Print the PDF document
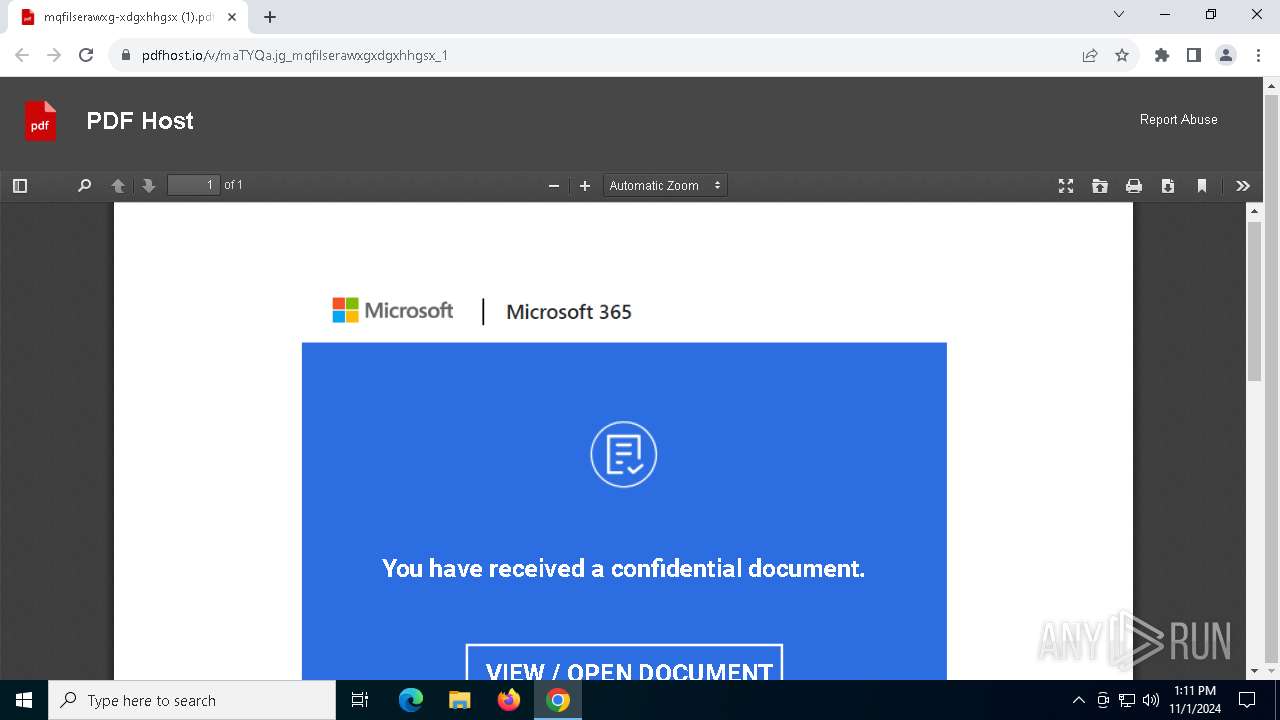Viewport: 1280px width, 720px height. pos(1134,185)
